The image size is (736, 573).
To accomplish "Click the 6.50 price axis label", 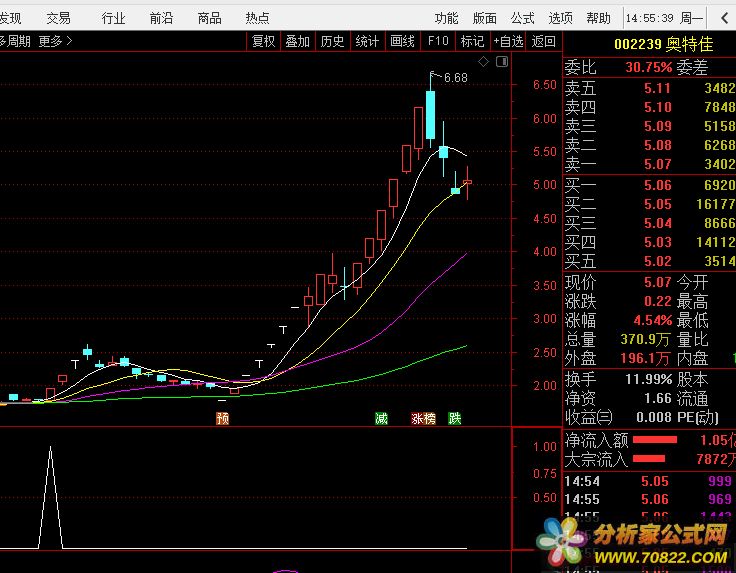I will point(544,85).
